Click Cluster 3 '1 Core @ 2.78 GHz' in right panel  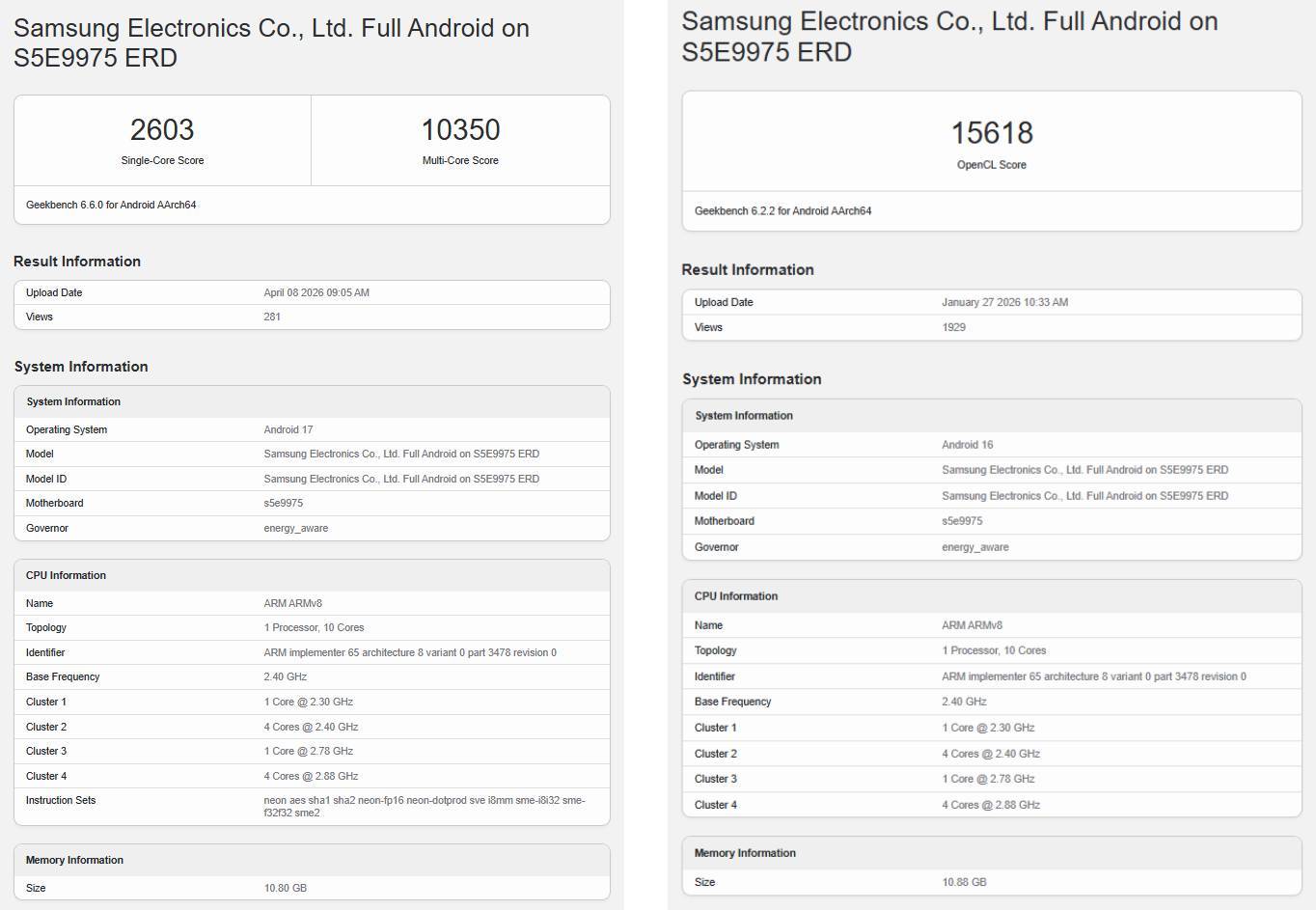(x=988, y=779)
